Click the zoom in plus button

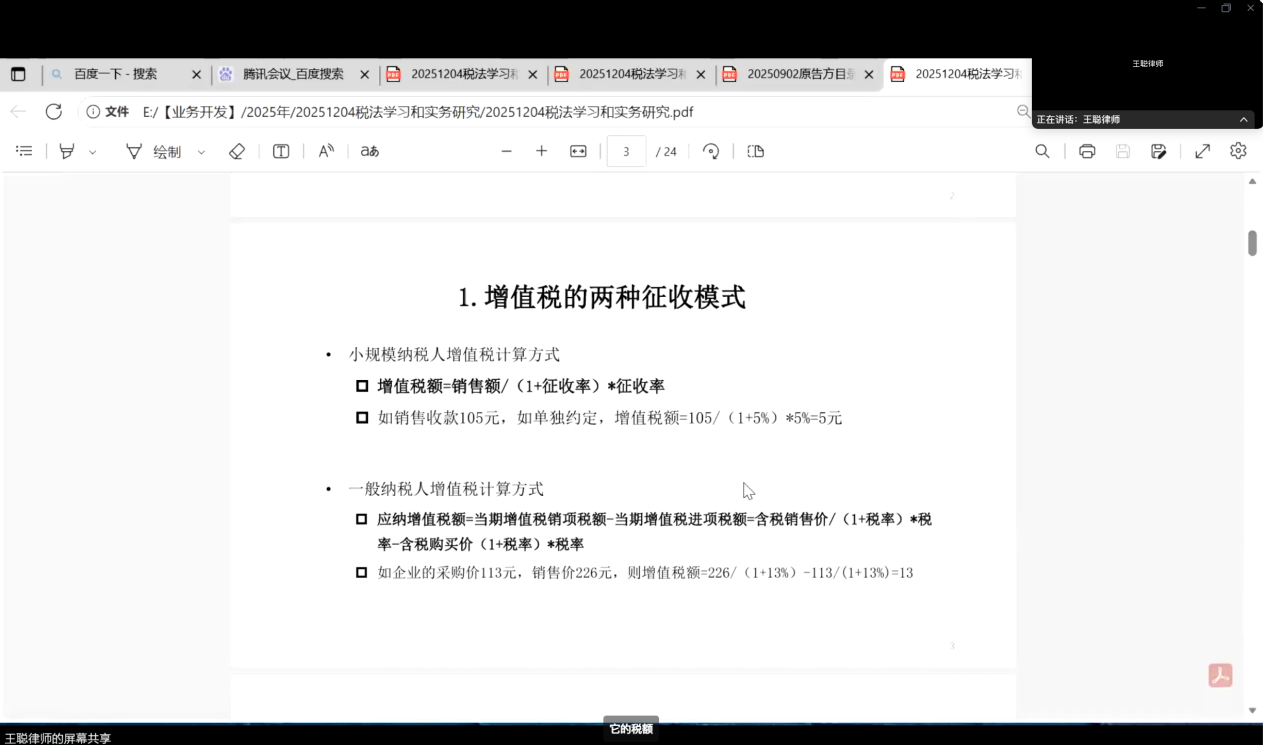542,151
